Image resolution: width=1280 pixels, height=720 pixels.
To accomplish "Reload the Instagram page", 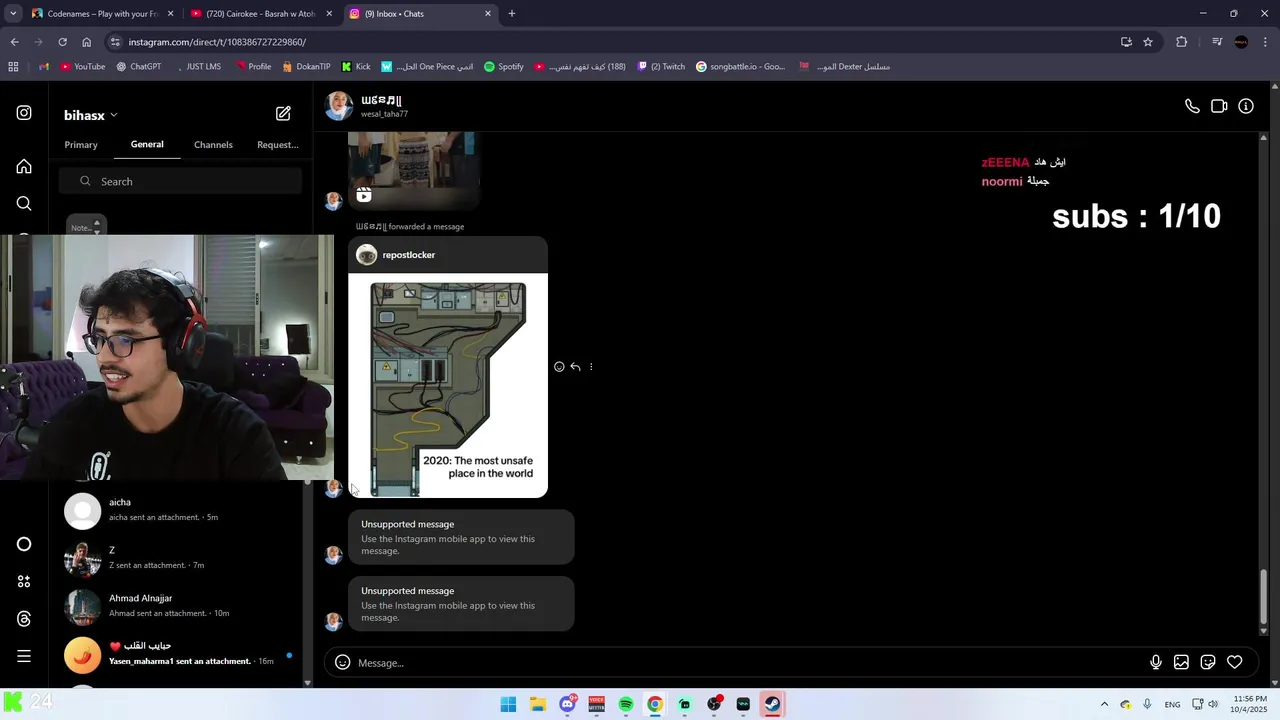I will 62,42.
